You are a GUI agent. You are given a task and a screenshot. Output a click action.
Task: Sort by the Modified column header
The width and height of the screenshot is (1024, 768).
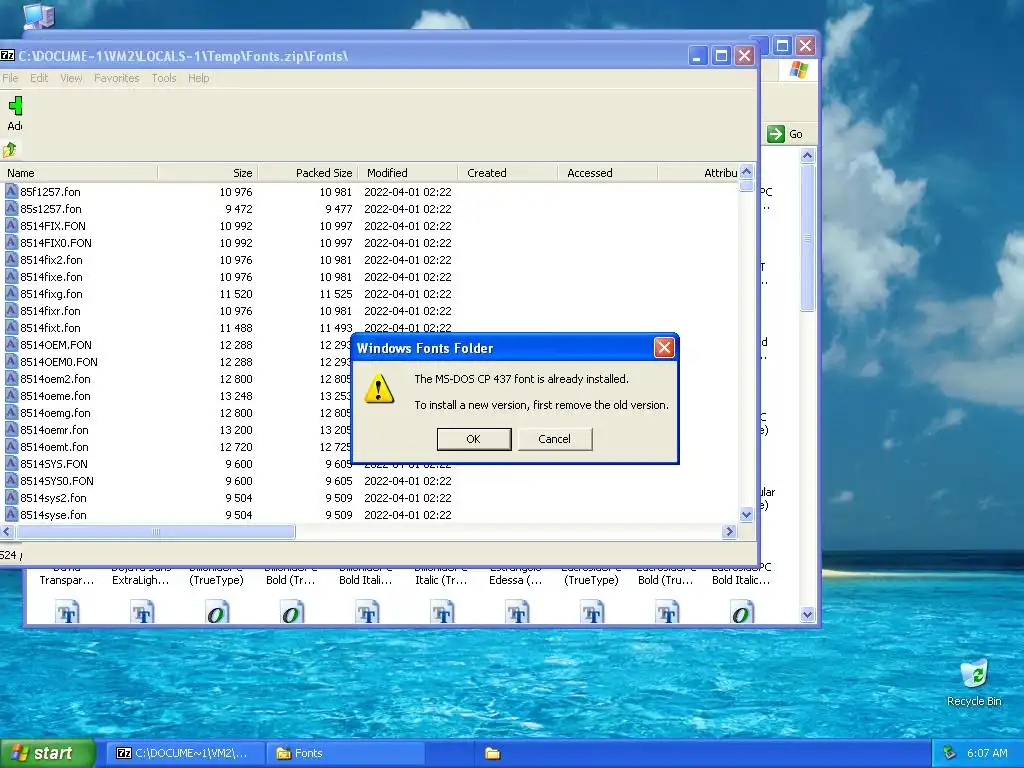408,173
